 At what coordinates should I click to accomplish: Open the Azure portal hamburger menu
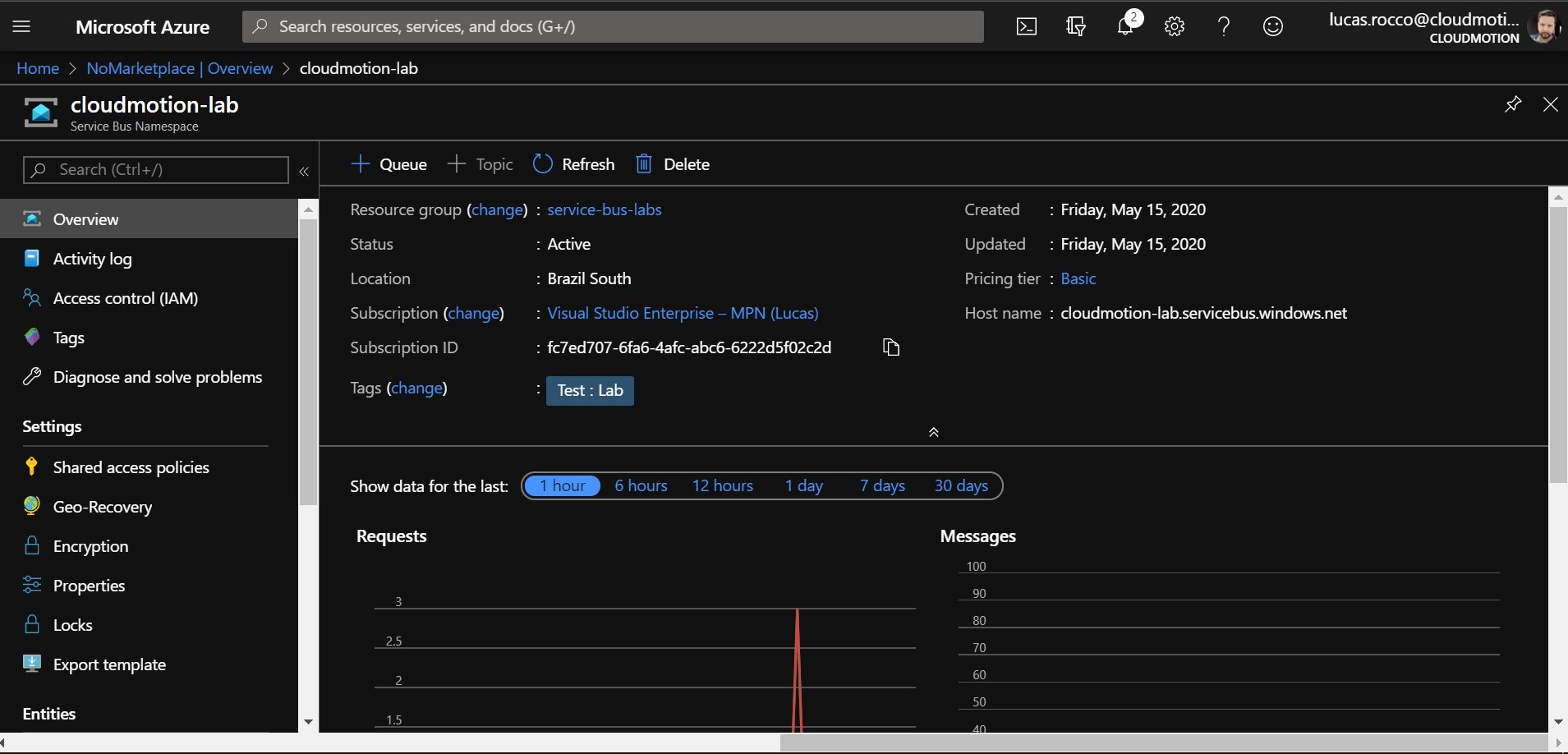22,26
